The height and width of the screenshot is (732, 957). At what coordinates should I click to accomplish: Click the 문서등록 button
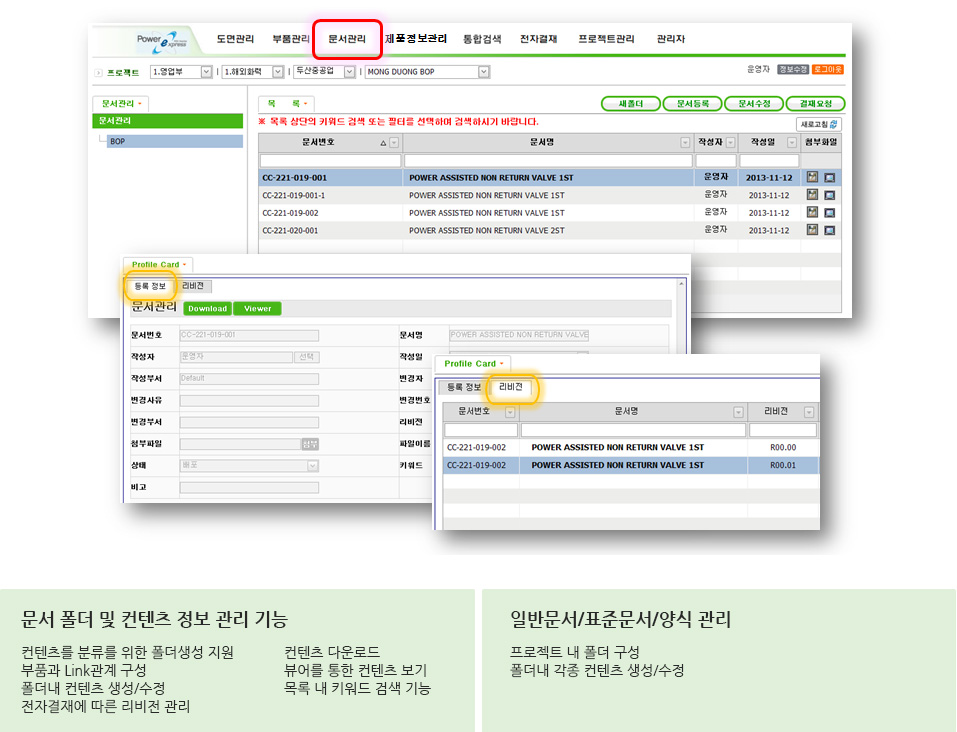tap(693, 104)
